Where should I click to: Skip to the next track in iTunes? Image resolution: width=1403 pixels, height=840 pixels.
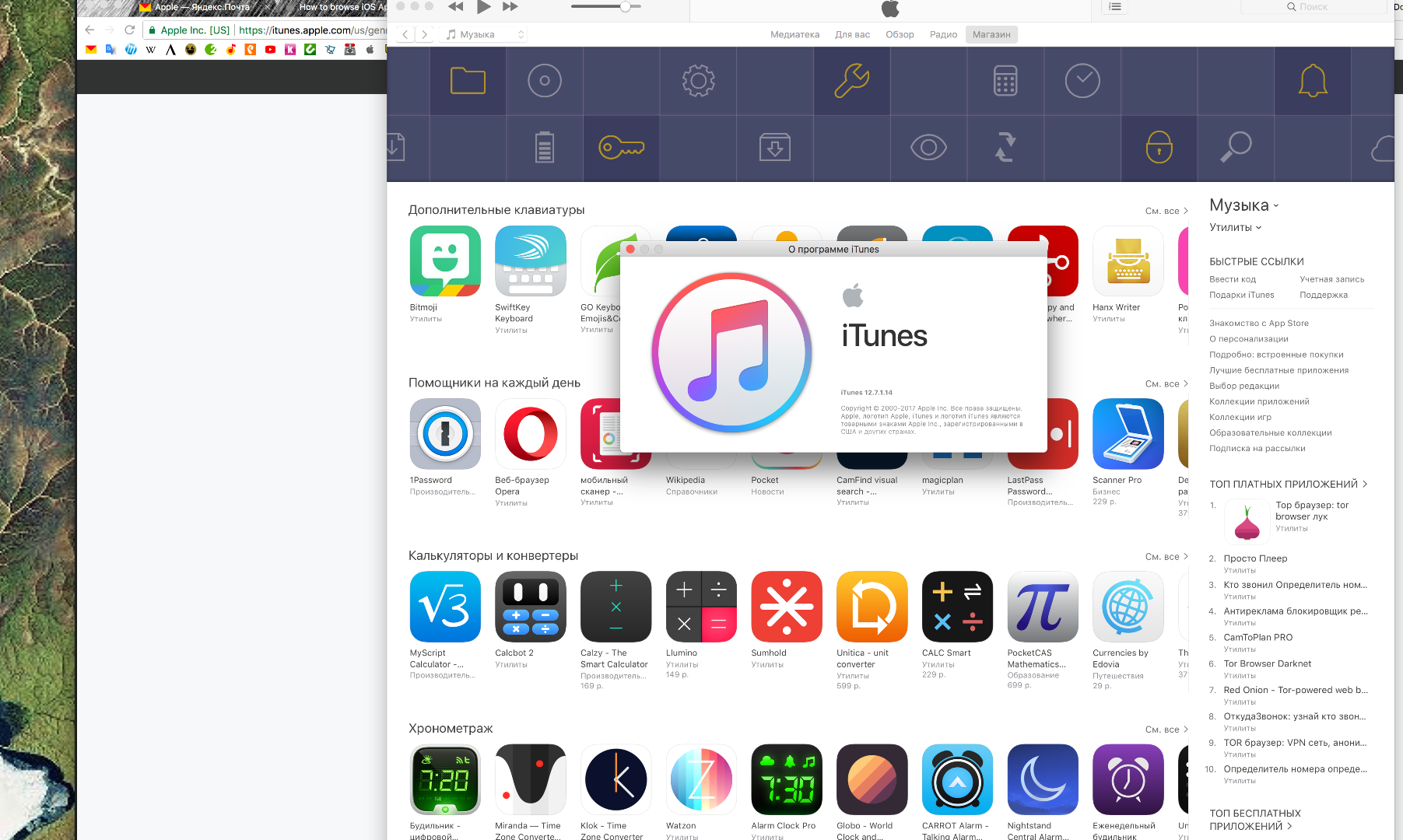[510, 7]
